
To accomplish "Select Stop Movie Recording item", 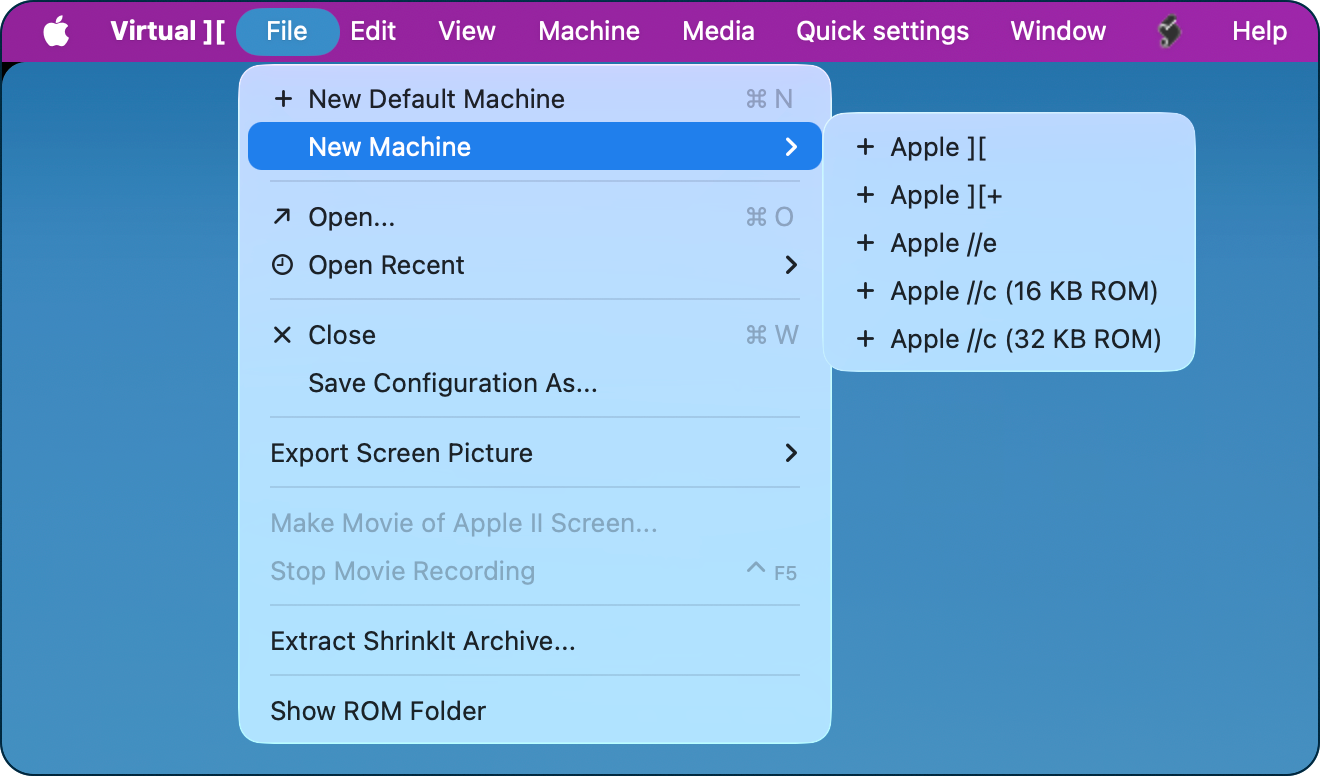I will 535,571.
